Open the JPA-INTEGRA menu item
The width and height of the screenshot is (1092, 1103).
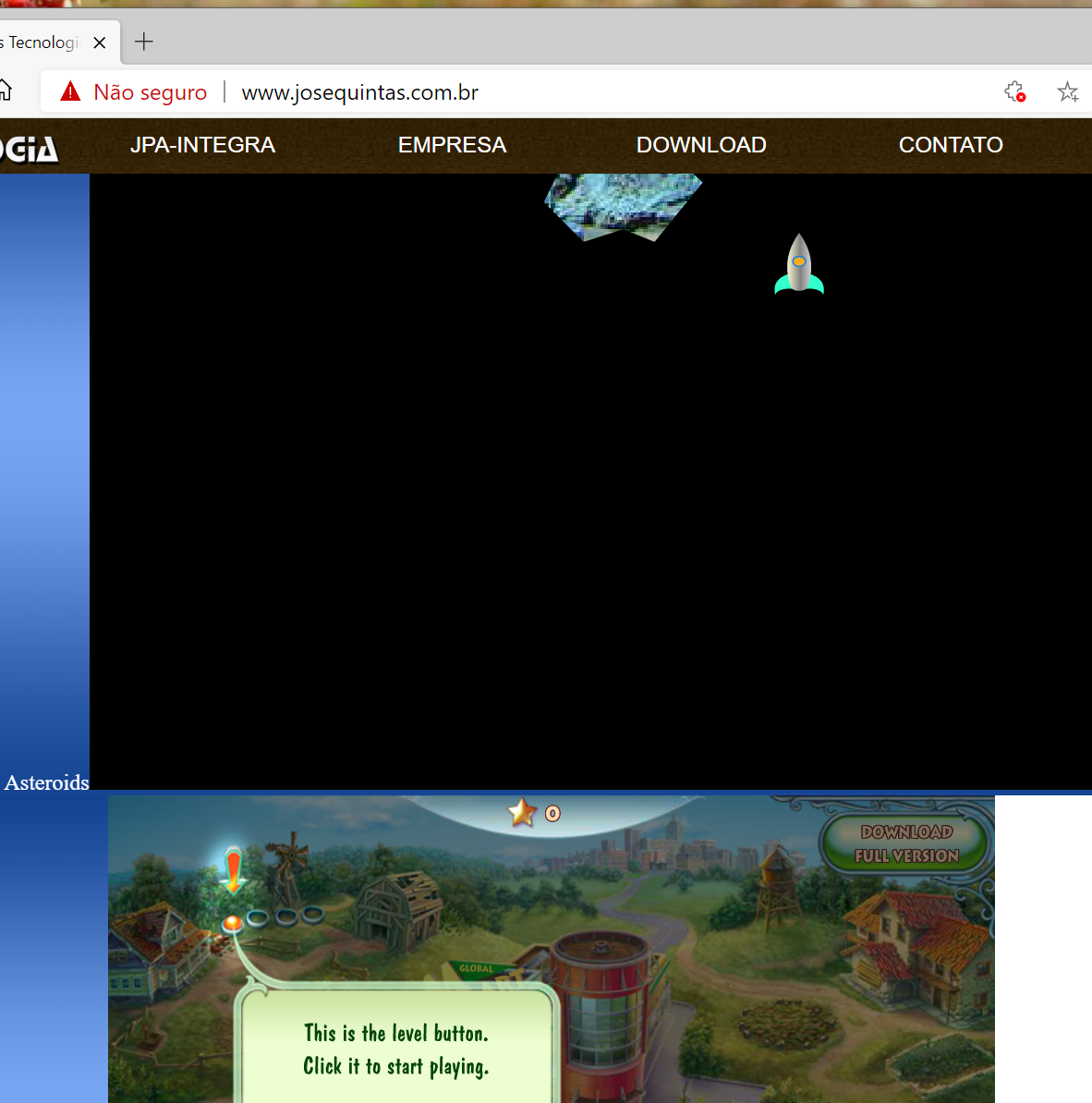202,145
